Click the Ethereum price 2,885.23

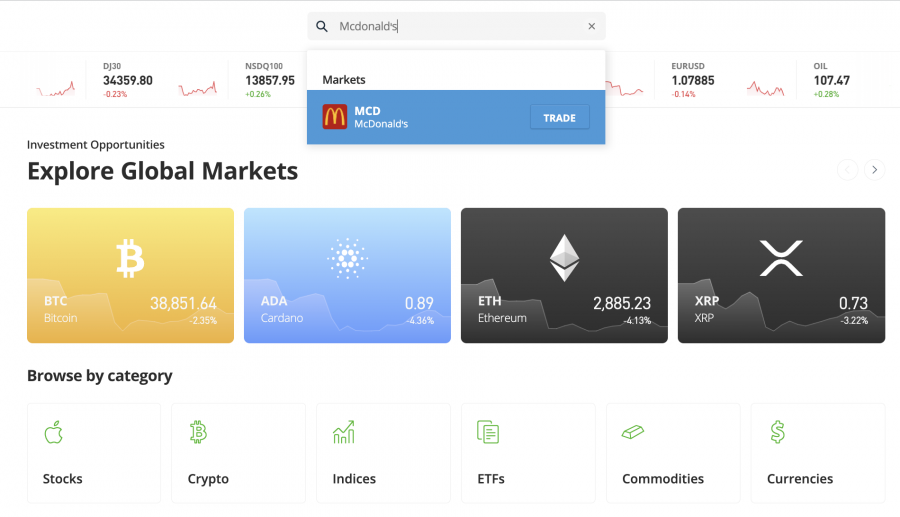click(x=622, y=303)
